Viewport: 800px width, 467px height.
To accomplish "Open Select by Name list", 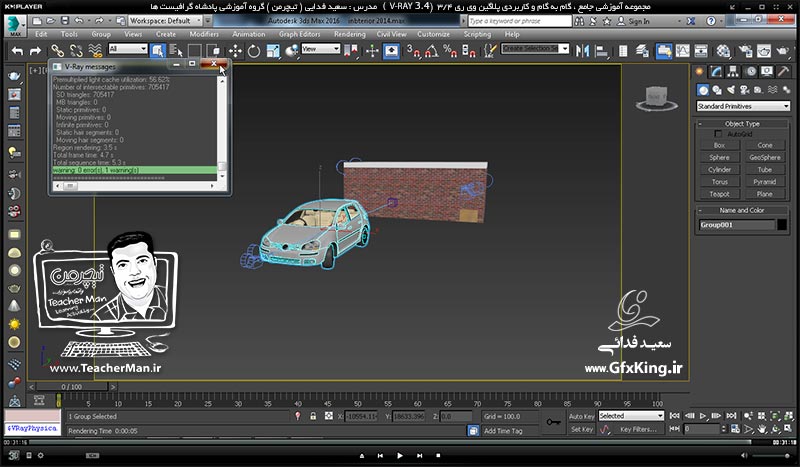I will [176, 51].
